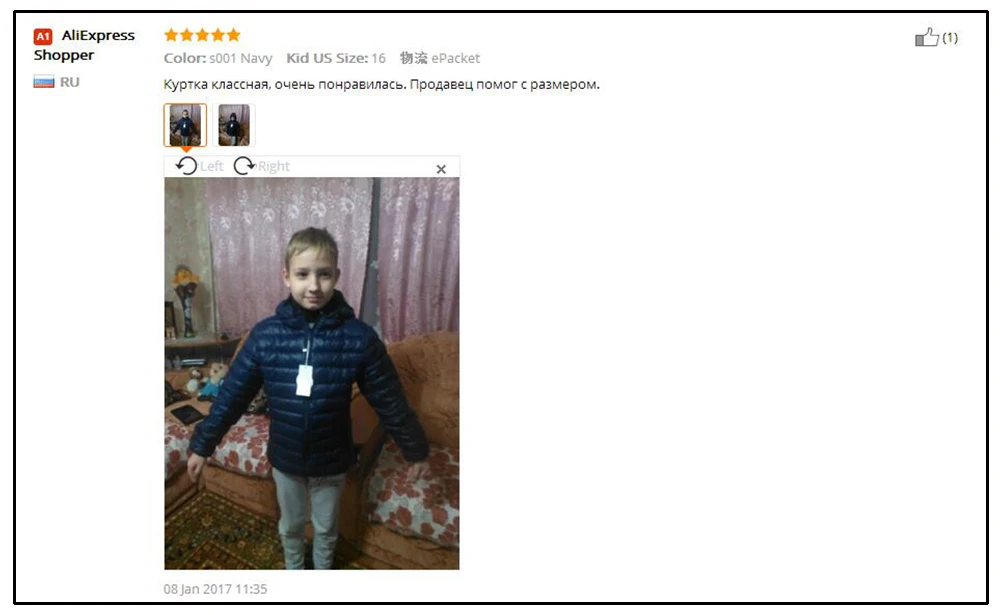Click the third orange rating star
This screenshot has width=1000, height=615.
pyautogui.click(x=202, y=34)
